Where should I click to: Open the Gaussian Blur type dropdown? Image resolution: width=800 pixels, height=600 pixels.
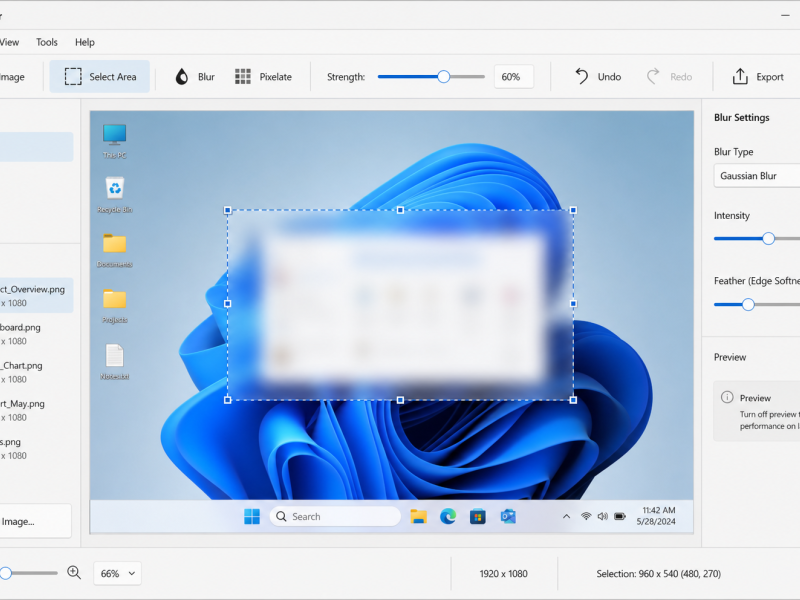pyautogui.click(x=757, y=176)
